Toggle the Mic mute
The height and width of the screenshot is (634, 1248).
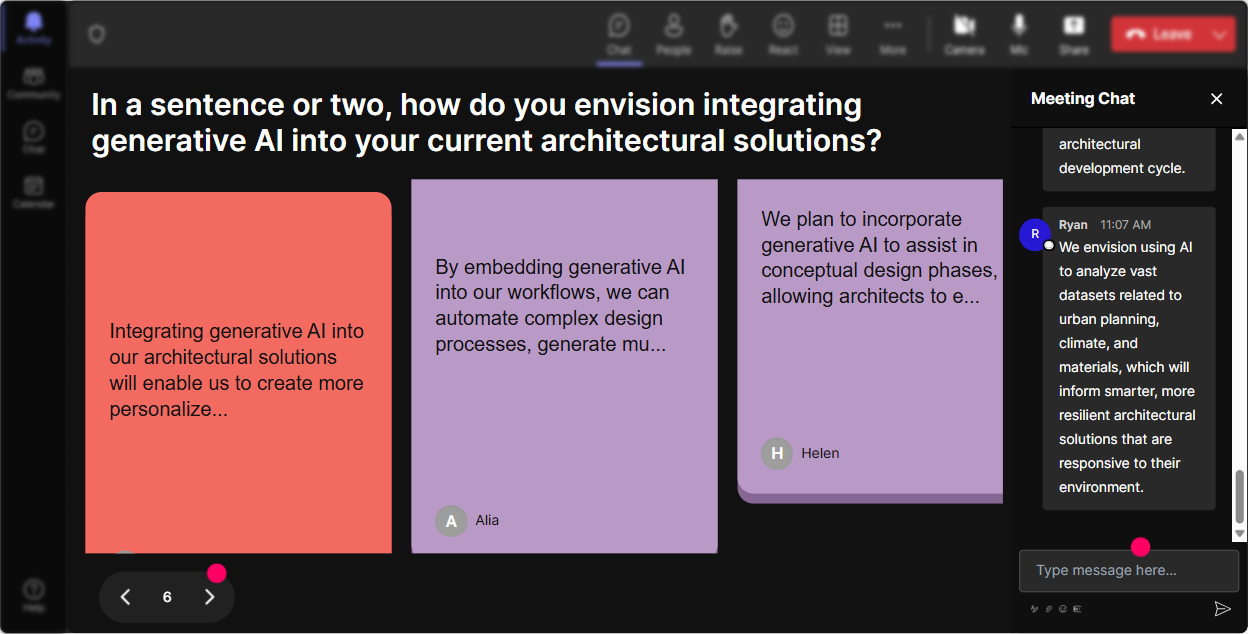point(1019,34)
